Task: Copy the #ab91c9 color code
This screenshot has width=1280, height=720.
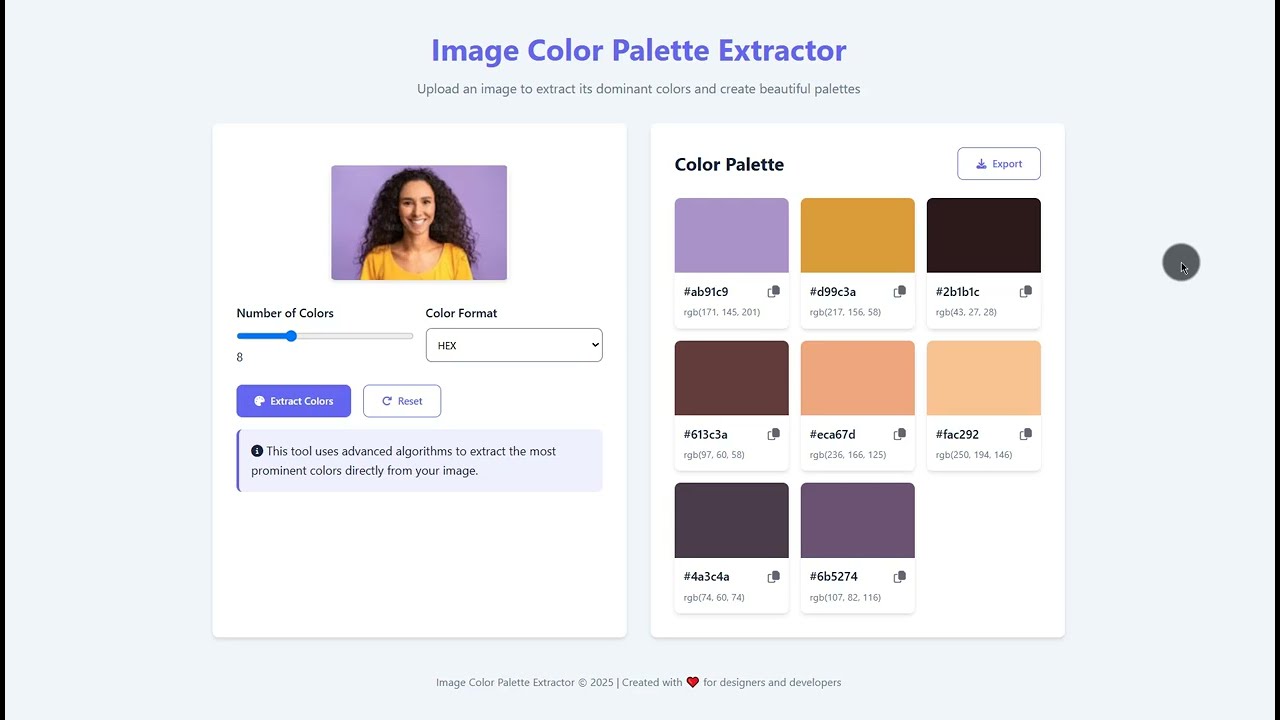Action: click(x=773, y=292)
